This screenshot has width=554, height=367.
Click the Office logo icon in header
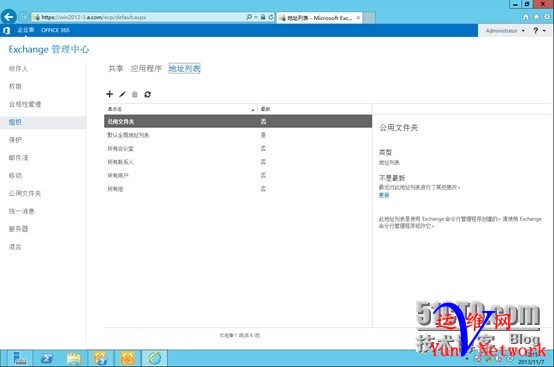point(6,30)
